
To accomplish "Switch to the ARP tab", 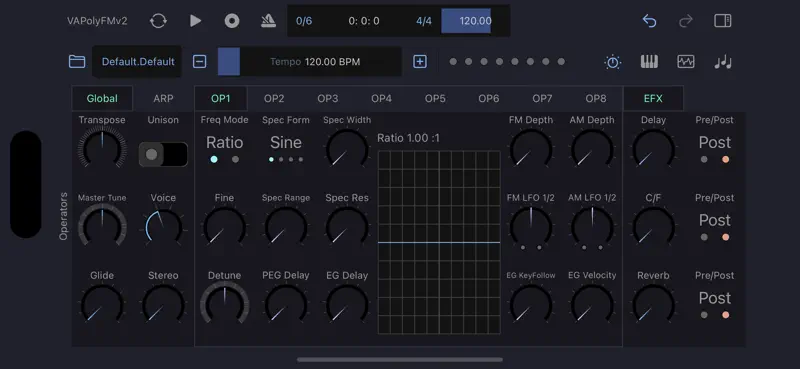I will tap(163, 99).
